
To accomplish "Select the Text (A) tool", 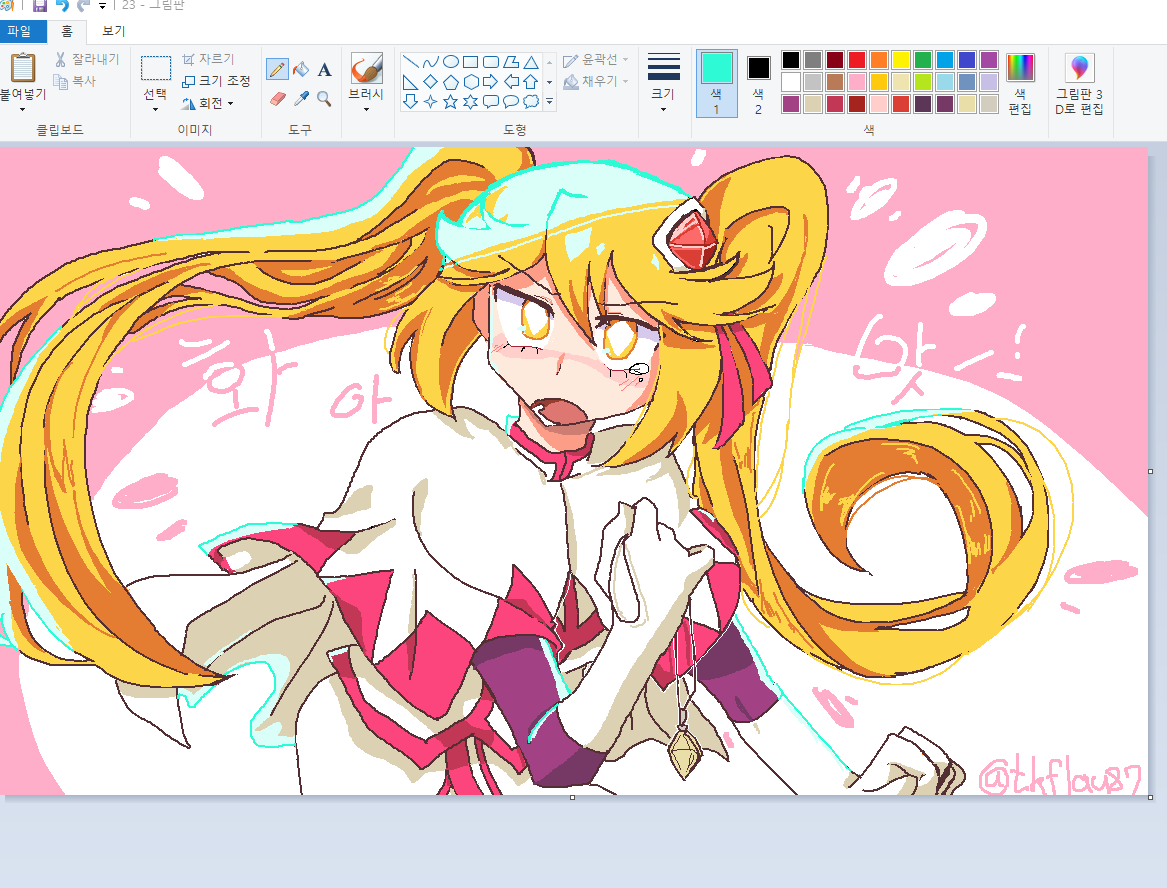I will click(x=324, y=70).
